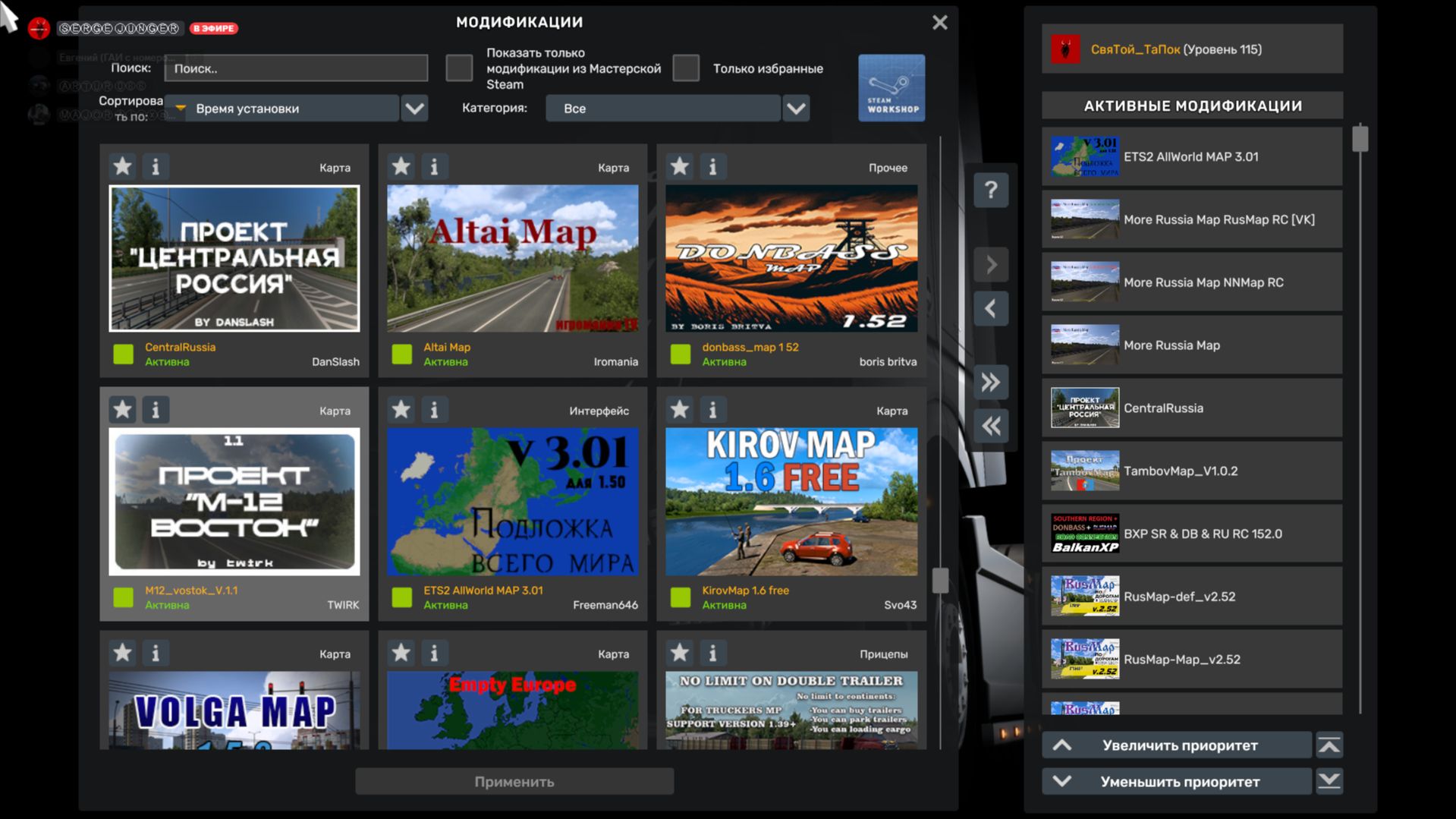Deactivate selected mod with single left arrow
This screenshot has width=1456, height=819.
(x=991, y=308)
